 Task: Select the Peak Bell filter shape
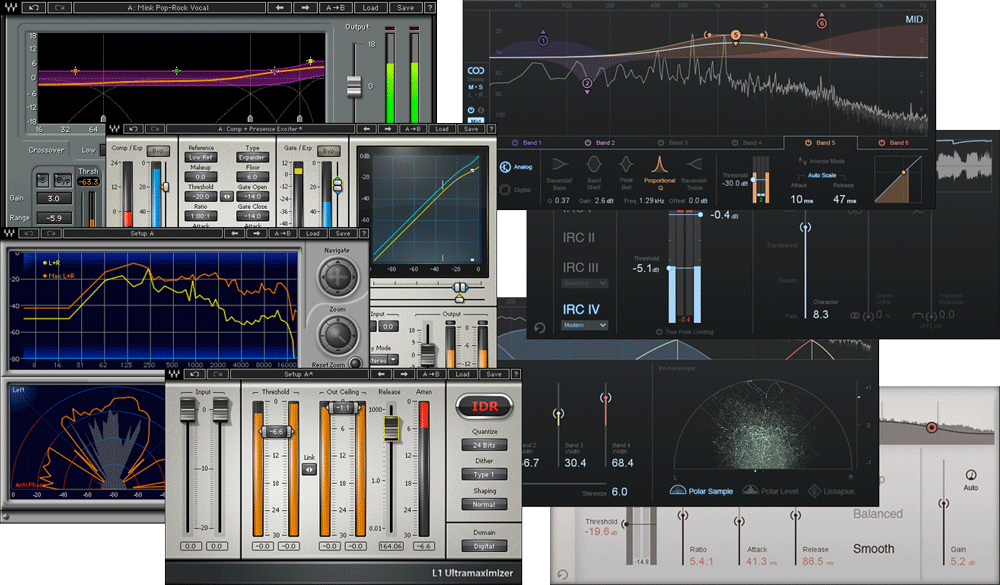pyautogui.click(x=626, y=172)
